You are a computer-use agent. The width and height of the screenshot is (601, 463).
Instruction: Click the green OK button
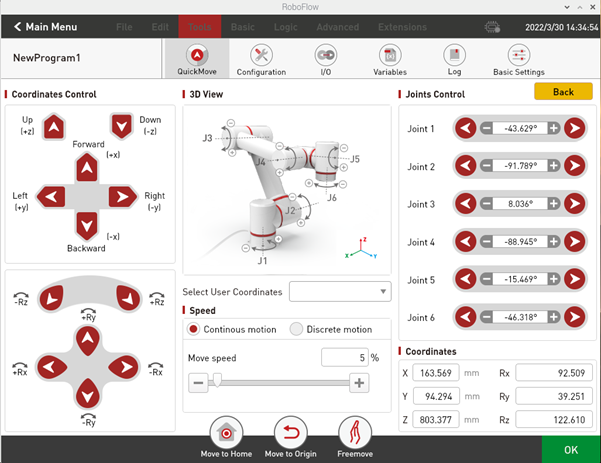click(x=570, y=449)
